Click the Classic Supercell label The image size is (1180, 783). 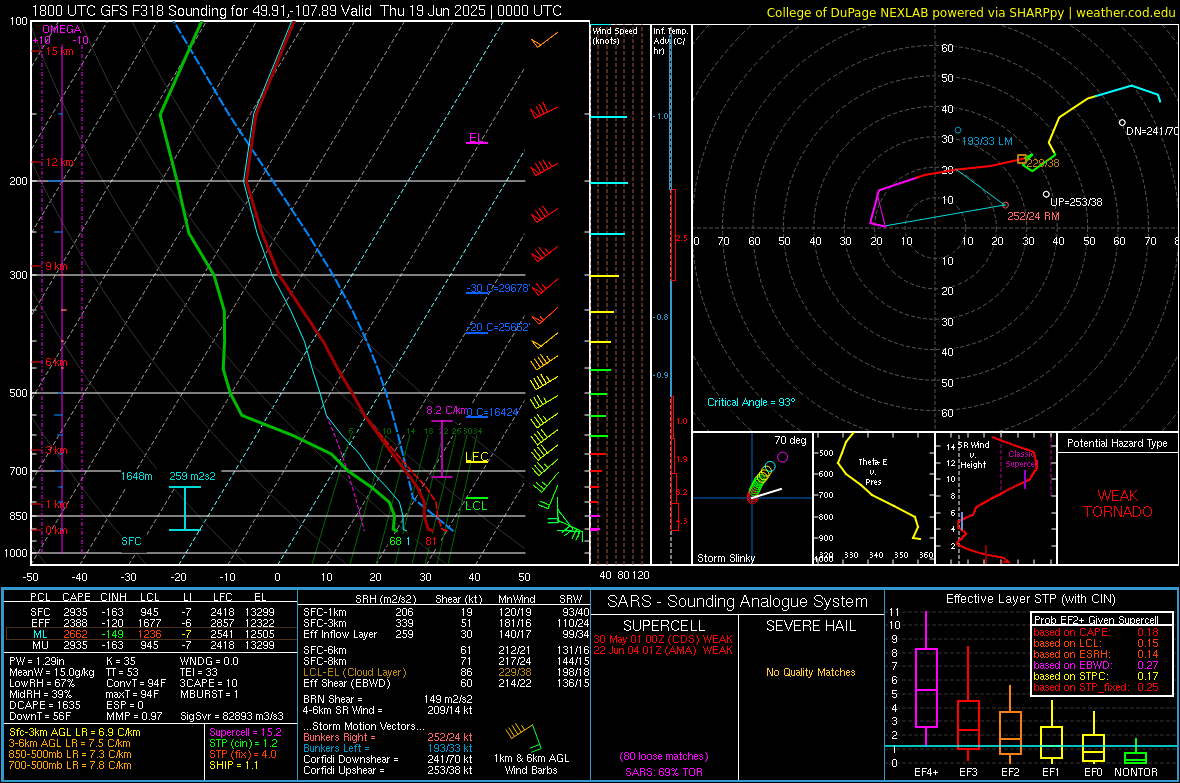coord(1021,459)
